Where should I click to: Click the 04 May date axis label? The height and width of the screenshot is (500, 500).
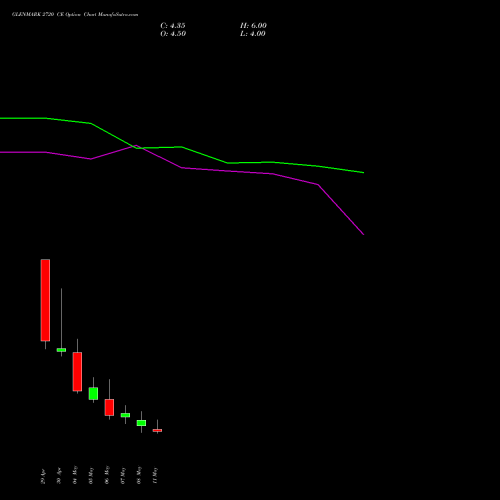75,475
